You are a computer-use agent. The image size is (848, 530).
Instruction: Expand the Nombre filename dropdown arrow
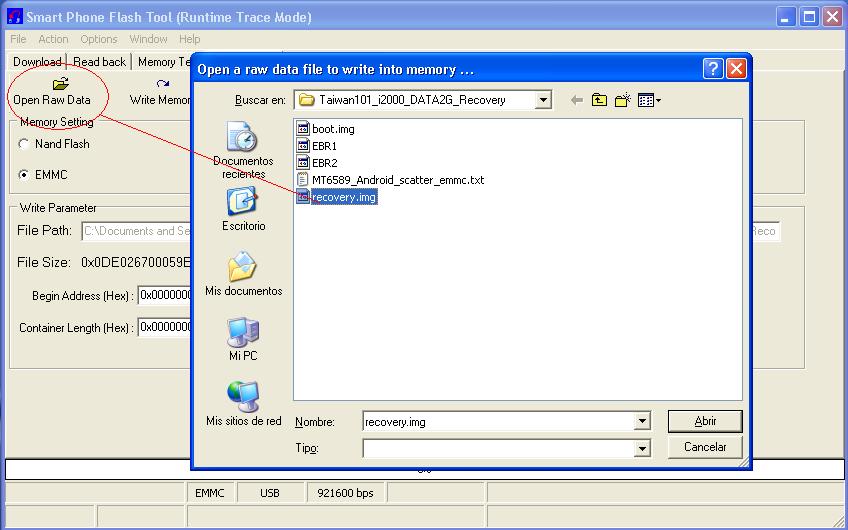tap(641, 421)
